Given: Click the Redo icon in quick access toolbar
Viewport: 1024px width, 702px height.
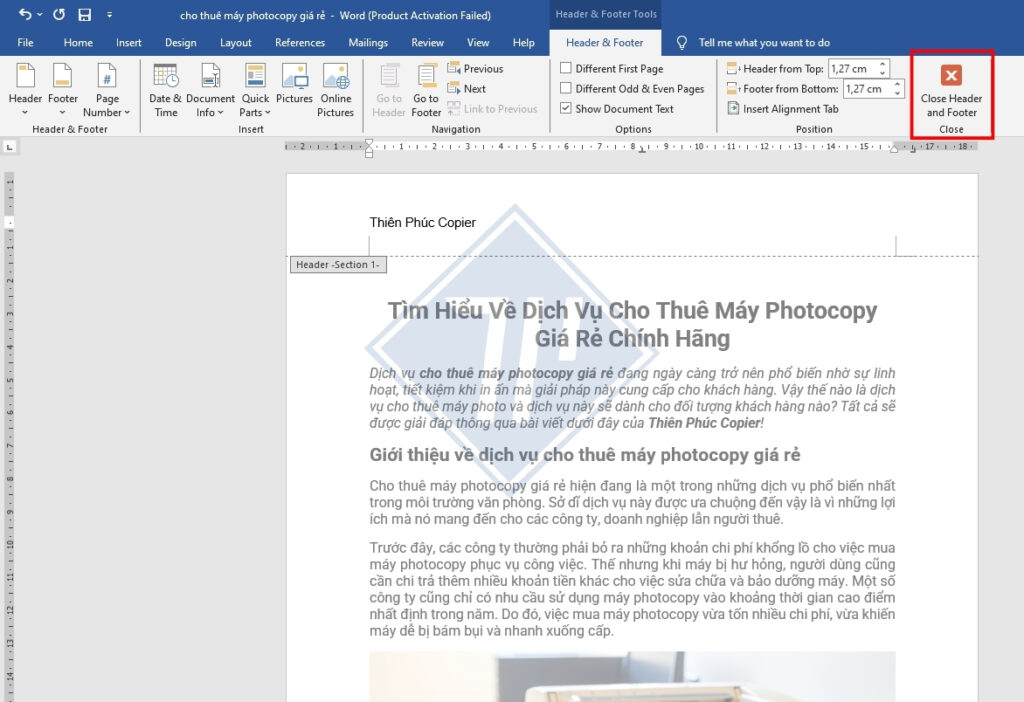Looking at the screenshot, I should [59, 14].
